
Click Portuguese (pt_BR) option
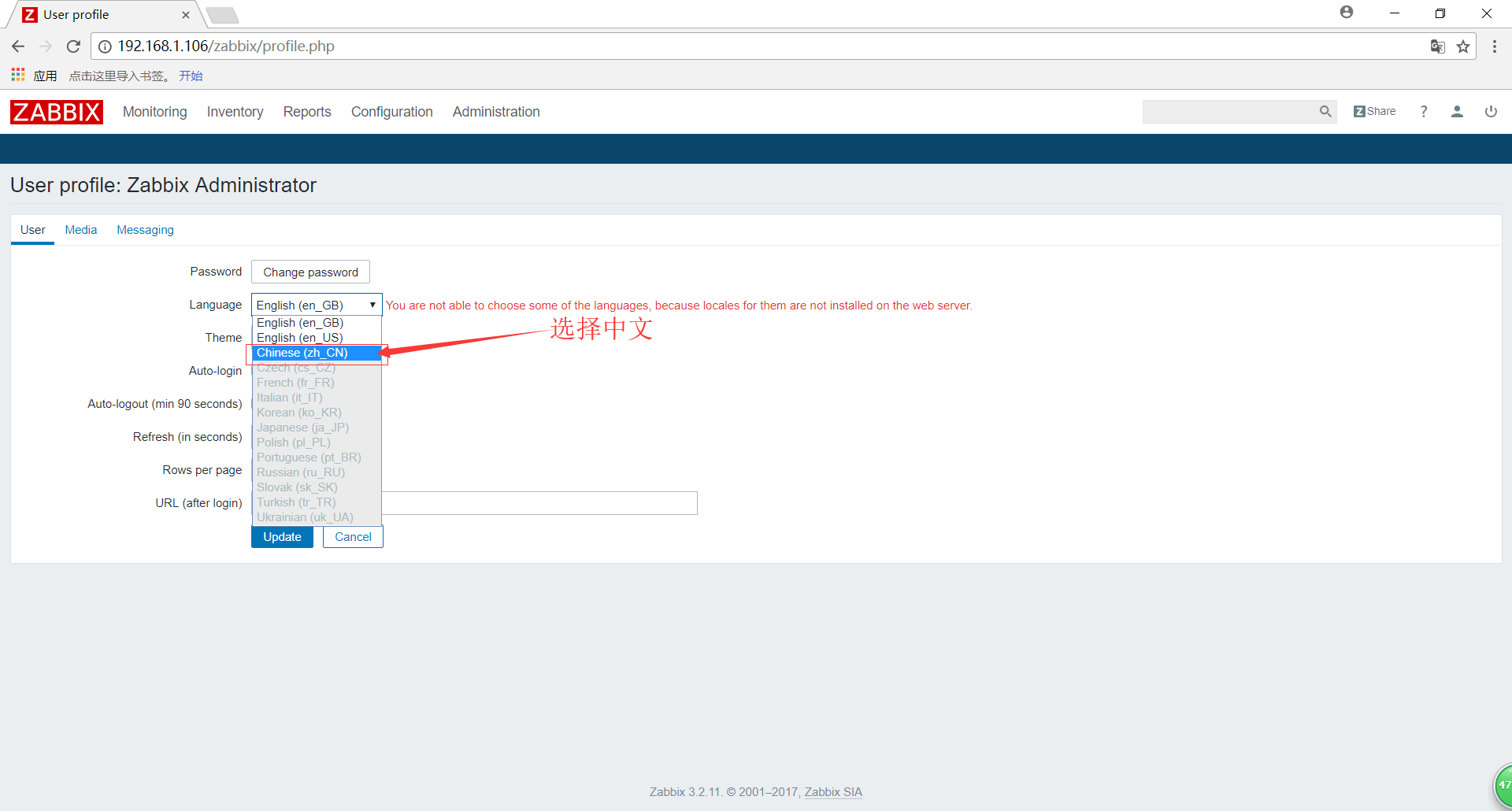[x=317, y=457]
